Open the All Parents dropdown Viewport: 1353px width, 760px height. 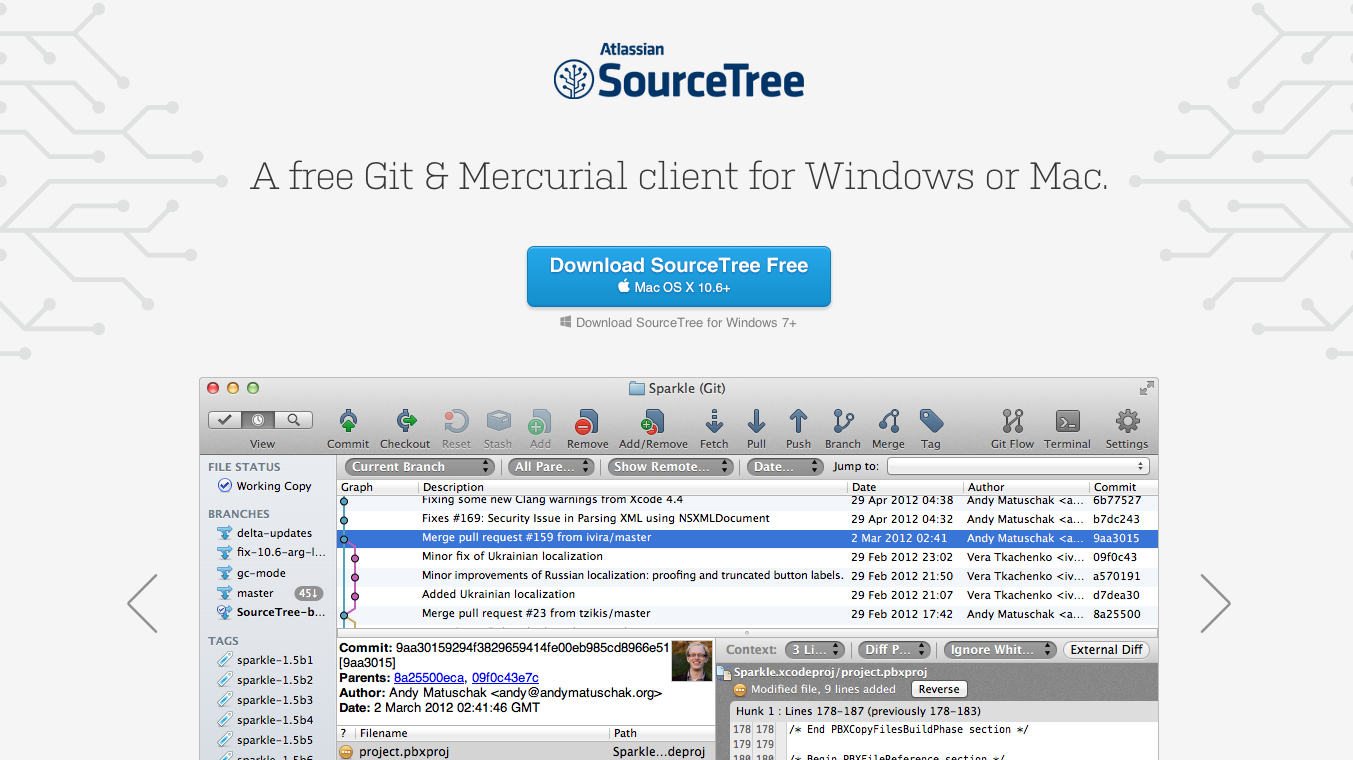[551, 467]
